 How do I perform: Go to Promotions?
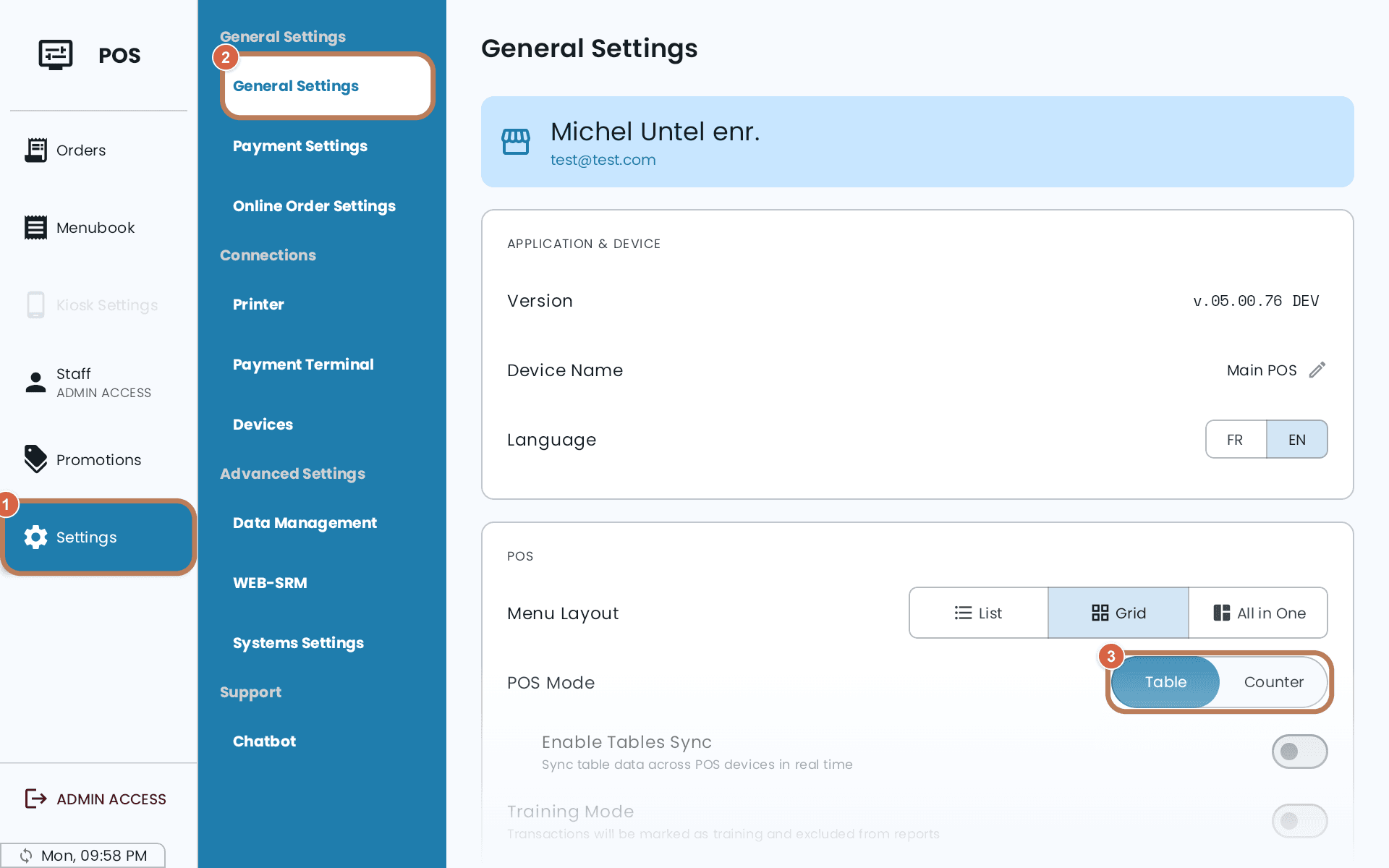(x=98, y=459)
